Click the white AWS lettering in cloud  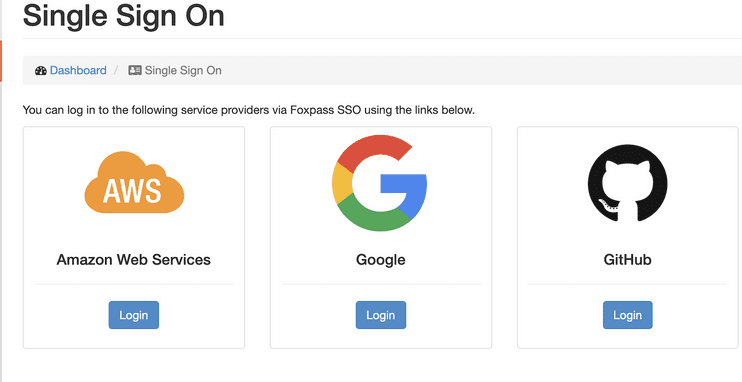tap(132, 191)
